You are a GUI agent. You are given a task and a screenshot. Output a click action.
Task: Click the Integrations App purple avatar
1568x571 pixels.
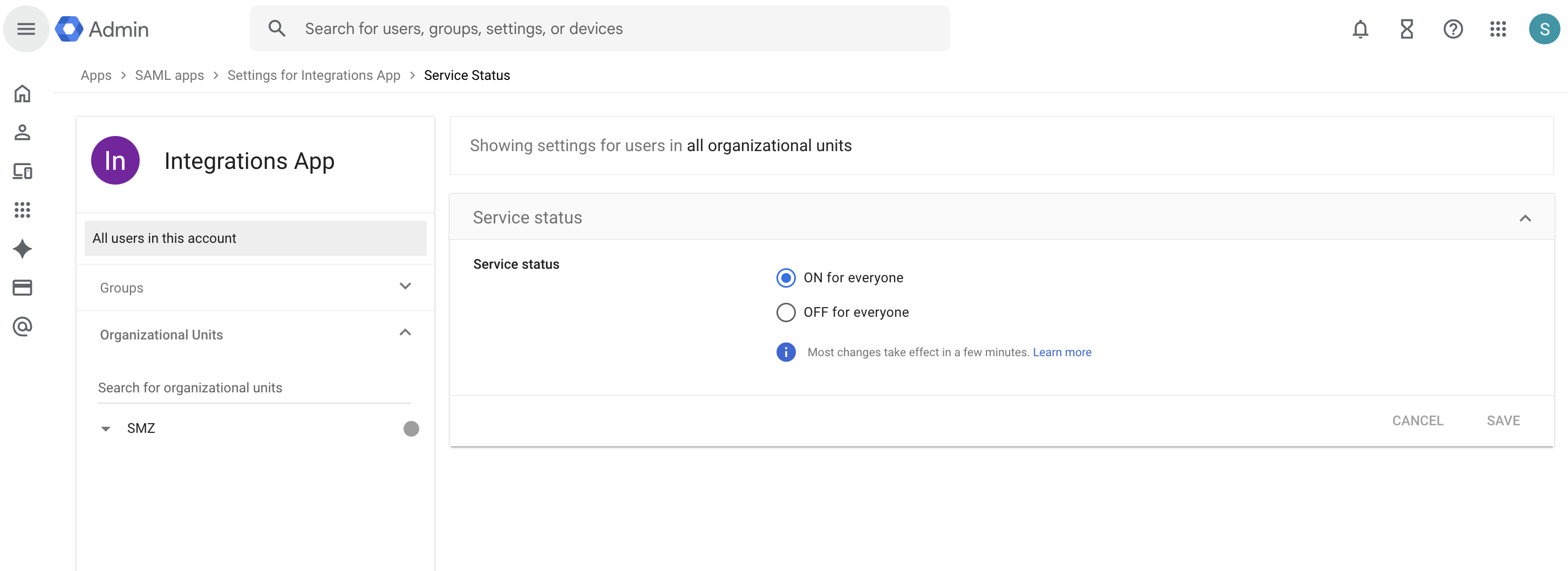pos(115,160)
